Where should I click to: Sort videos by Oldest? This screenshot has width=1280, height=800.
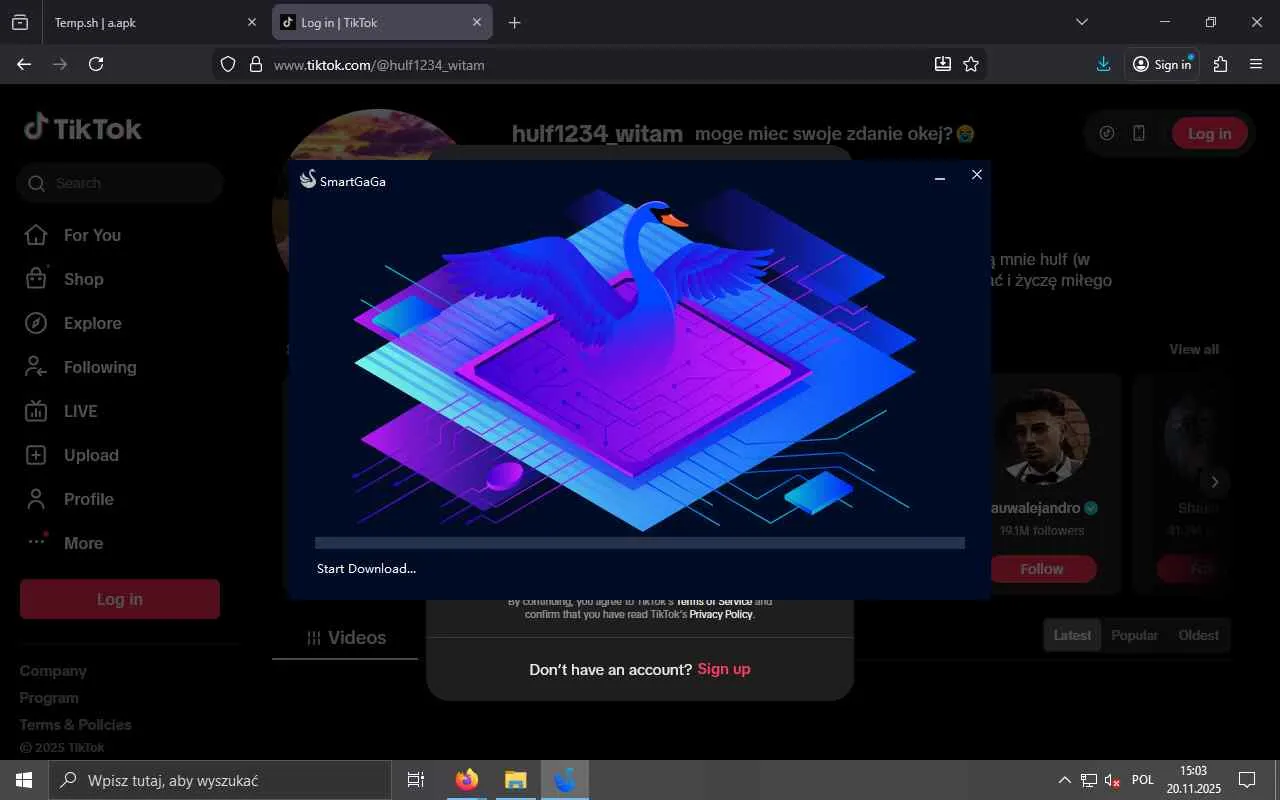[x=1198, y=635]
